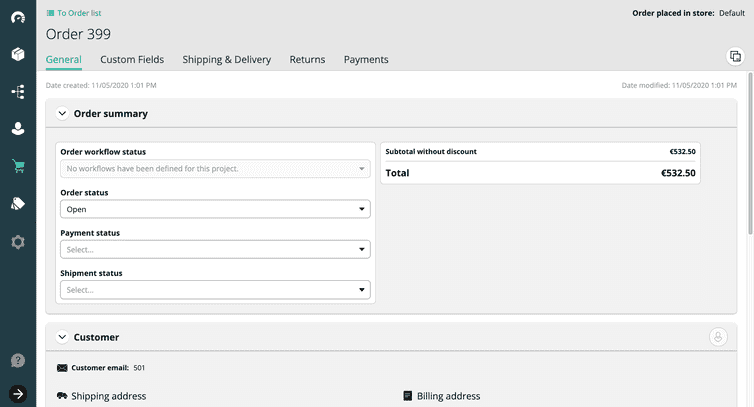Screen dimensions: 754x407
Task: Expand sidebar with the arrow button
Action: [18, 393]
